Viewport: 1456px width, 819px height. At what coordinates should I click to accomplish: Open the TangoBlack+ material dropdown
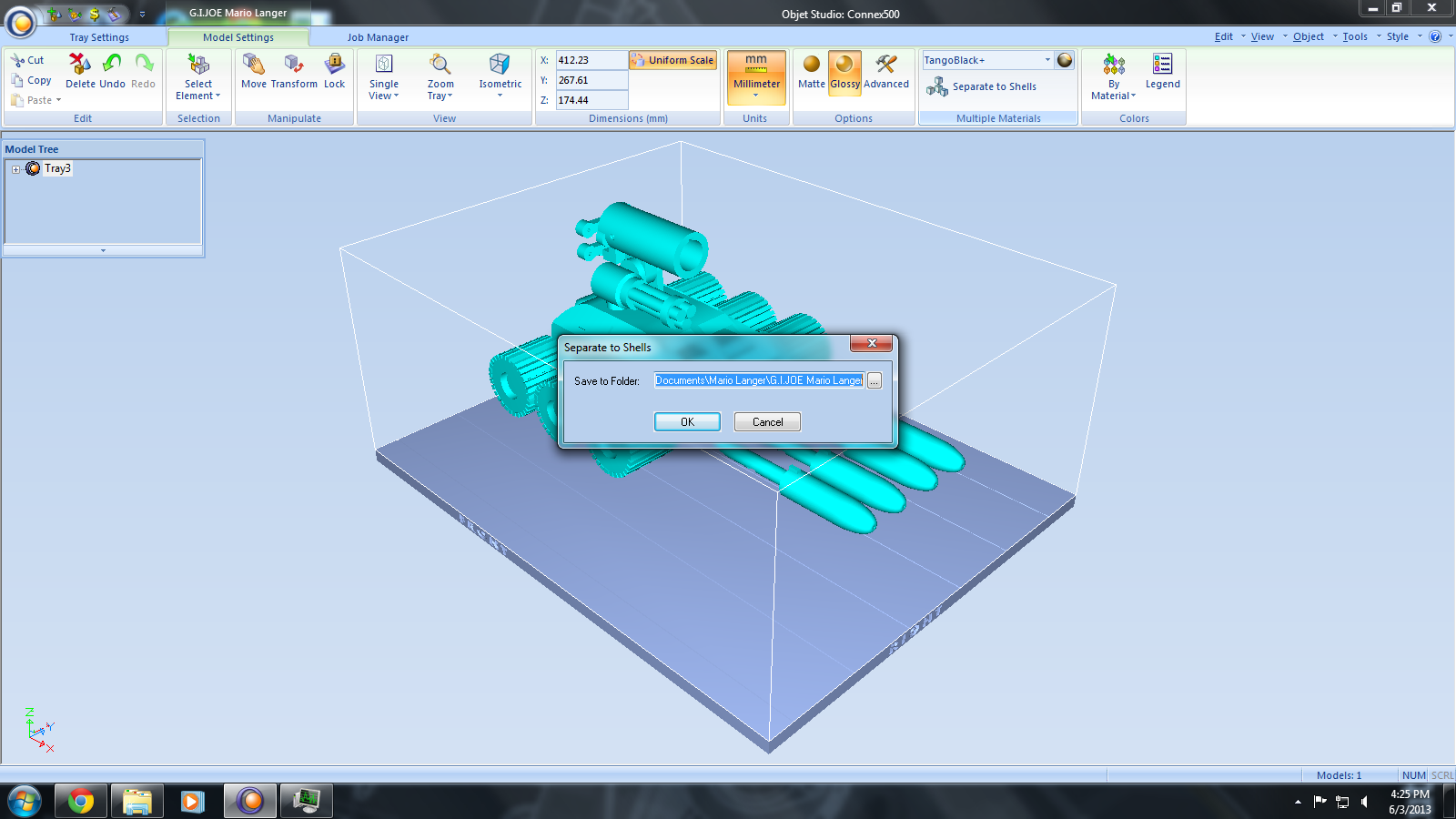pos(987,60)
